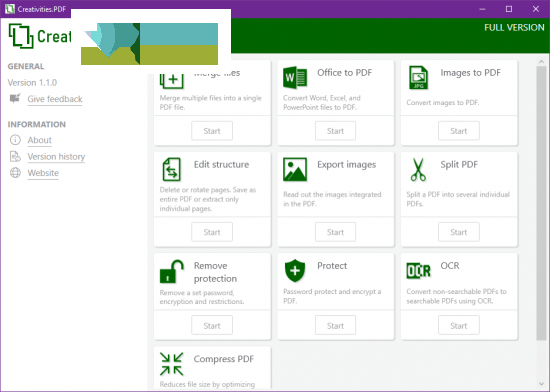Viewport: 550px width, 392px height.
Task: Click the Images to PDF title
Action: click(x=470, y=73)
